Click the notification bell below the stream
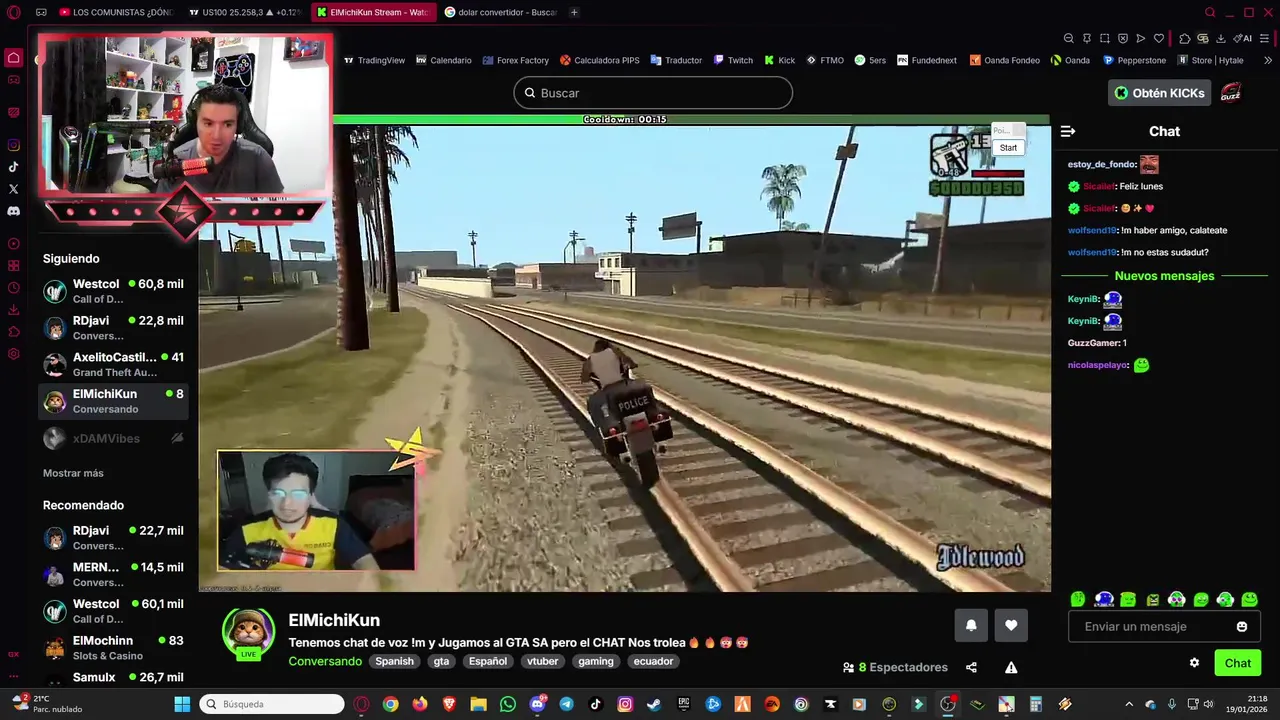 click(x=970, y=625)
